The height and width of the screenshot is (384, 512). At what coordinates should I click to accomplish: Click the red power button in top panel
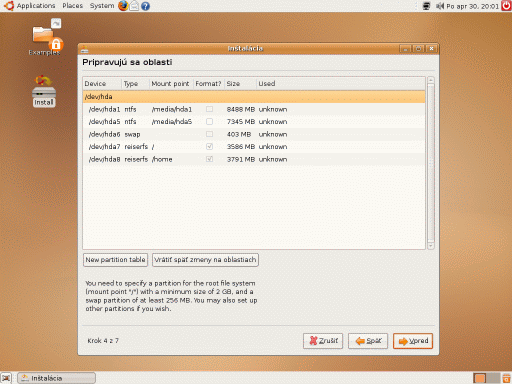pos(506,6)
